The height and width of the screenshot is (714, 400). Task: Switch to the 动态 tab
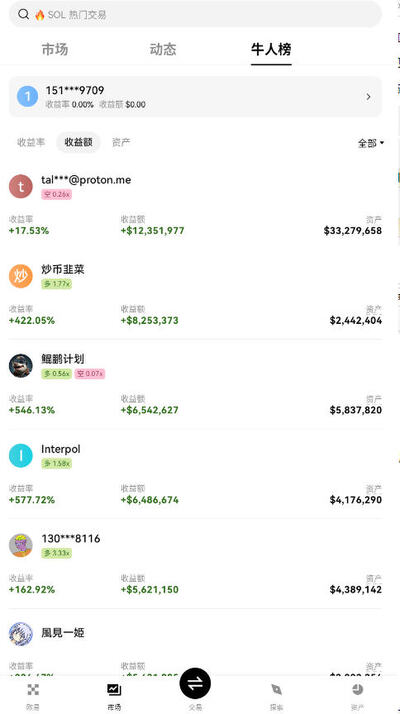coord(163,49)
